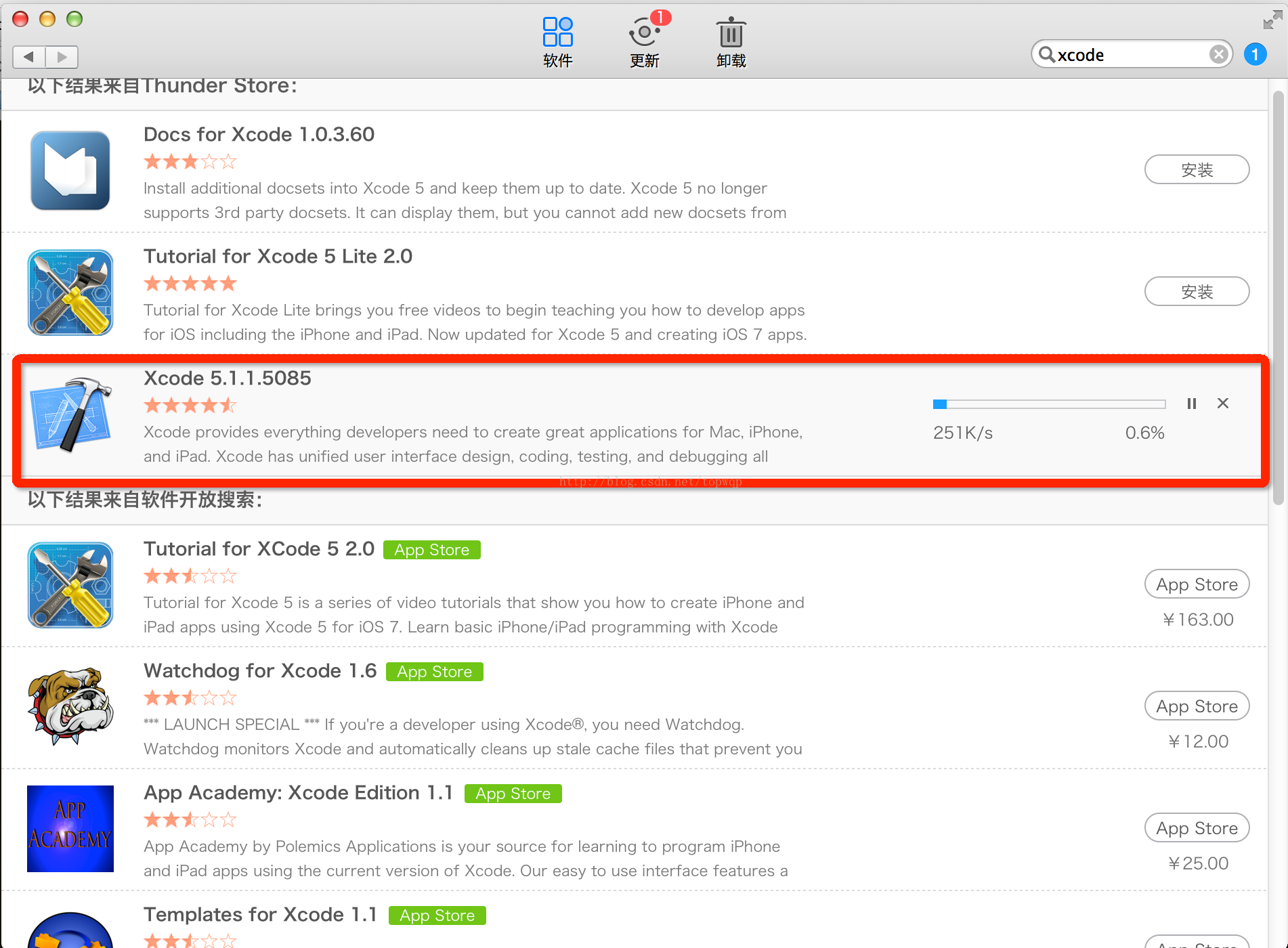Install Docs for Xcode with 安装 button
Screen dimensions: 1288x948
click(1197, 169)
